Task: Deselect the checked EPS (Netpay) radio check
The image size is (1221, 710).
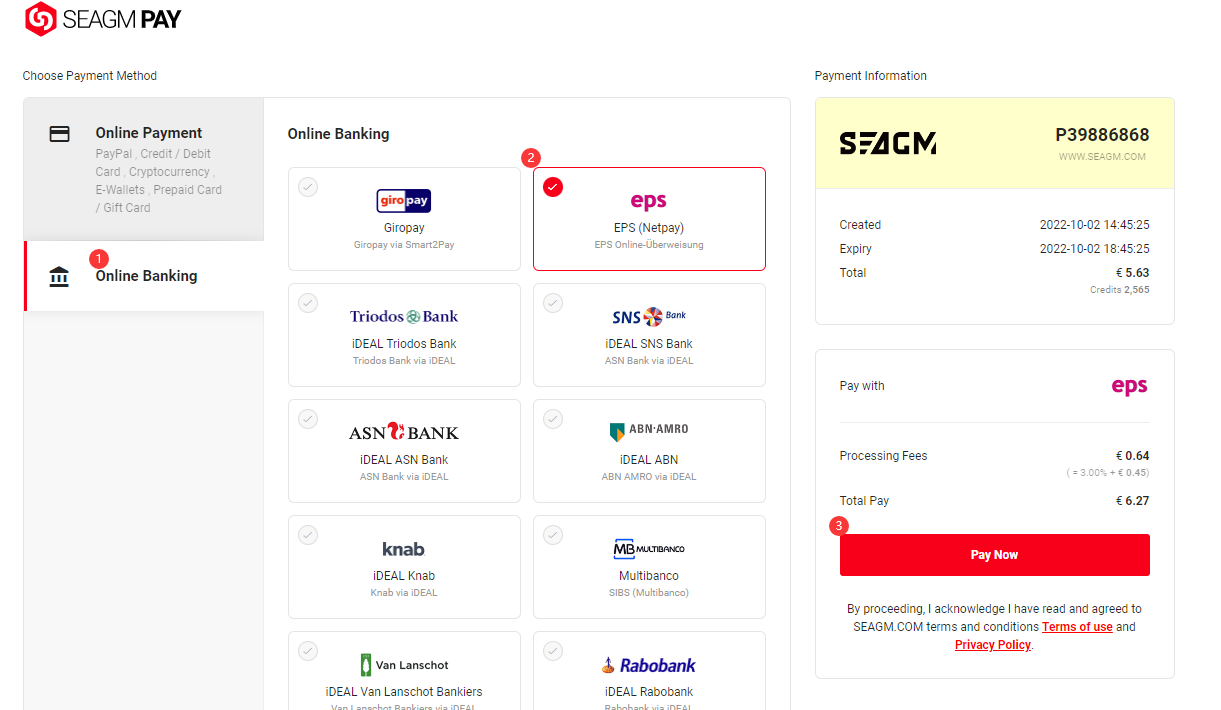Action: [553, 187]
